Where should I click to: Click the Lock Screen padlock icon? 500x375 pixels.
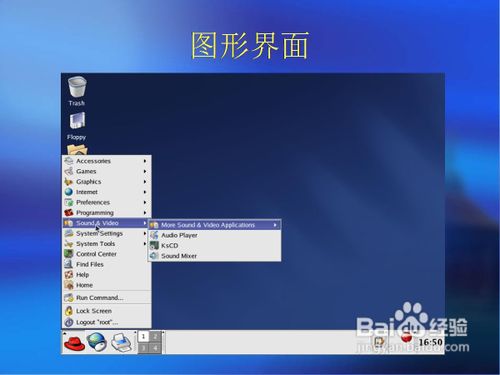[x=69, y=311]
